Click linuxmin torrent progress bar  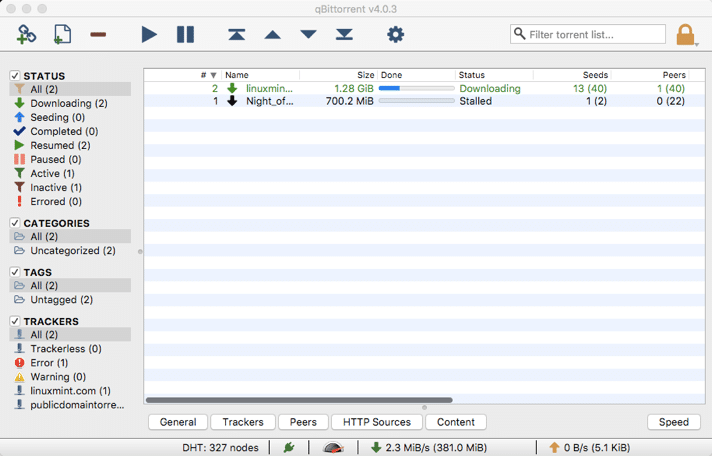(x=416, y=89)
